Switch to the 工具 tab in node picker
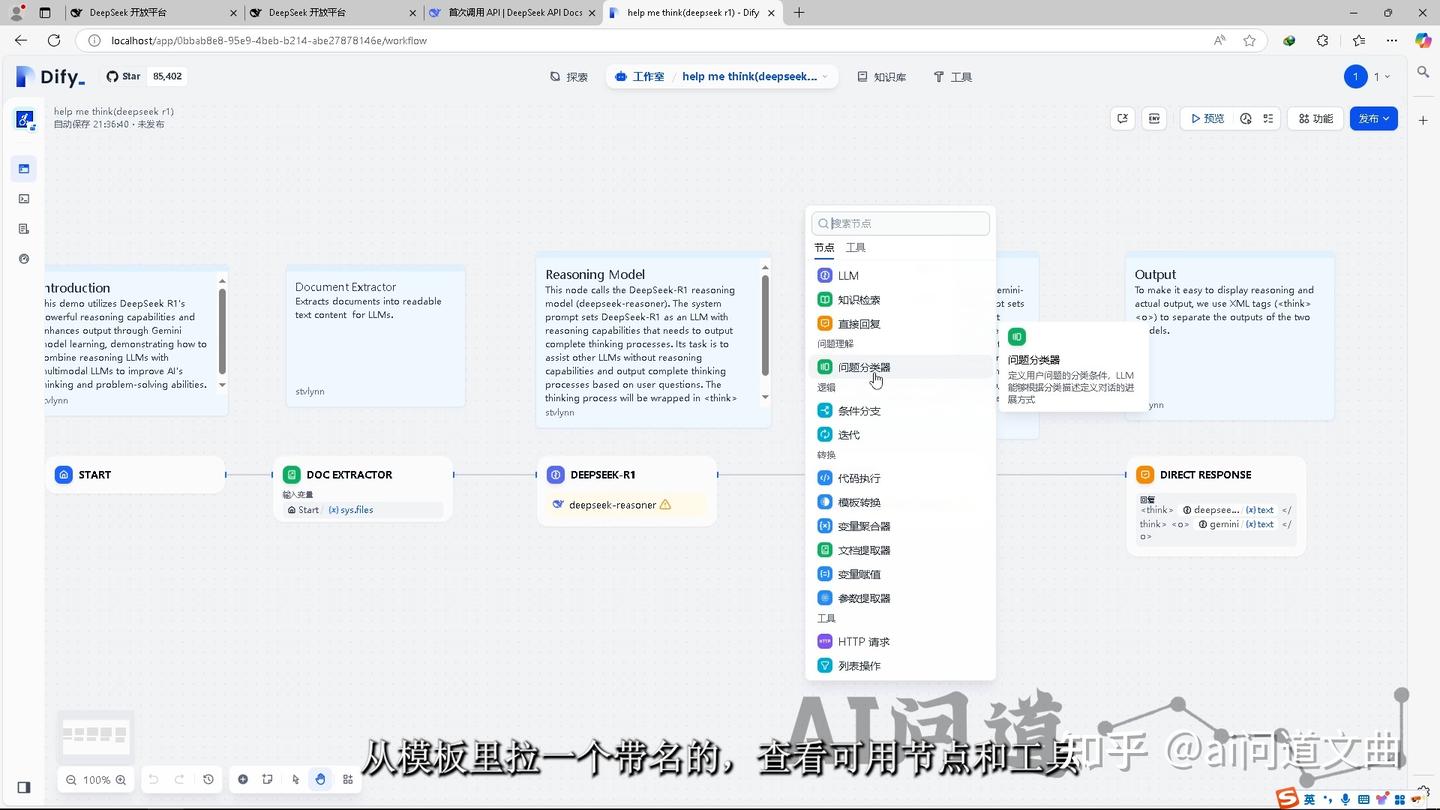This screenshot has width=1440, height=810. (x=855, y=247)
